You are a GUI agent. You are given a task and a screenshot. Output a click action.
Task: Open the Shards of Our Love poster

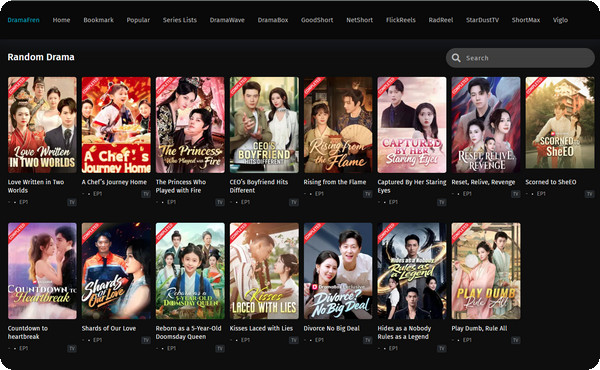coord(116,271)
